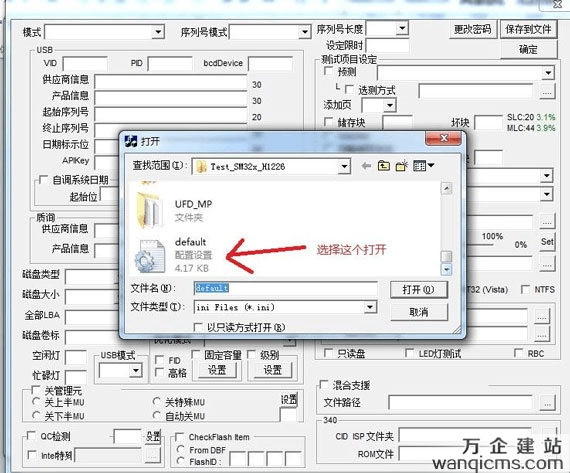Expand the 查找范围 folder dropdown

(x=344, y=167)
